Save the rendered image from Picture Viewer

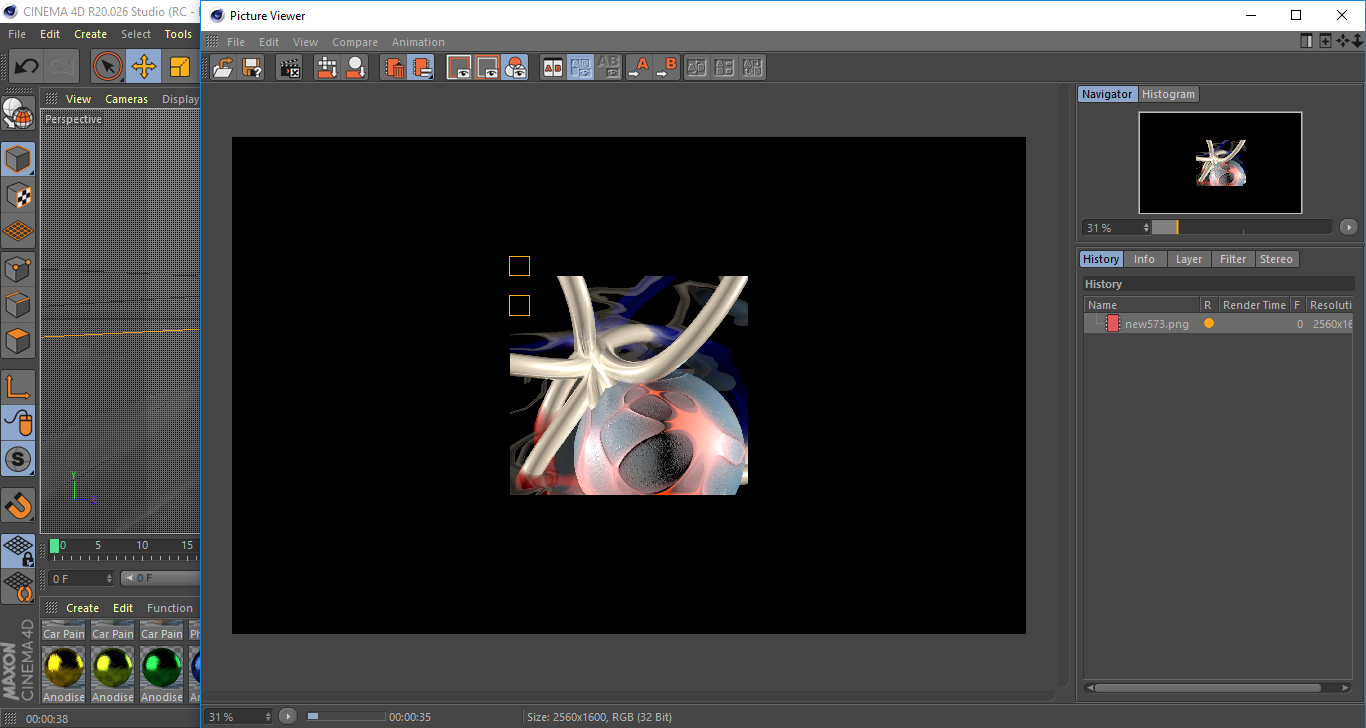coord(252,67)
